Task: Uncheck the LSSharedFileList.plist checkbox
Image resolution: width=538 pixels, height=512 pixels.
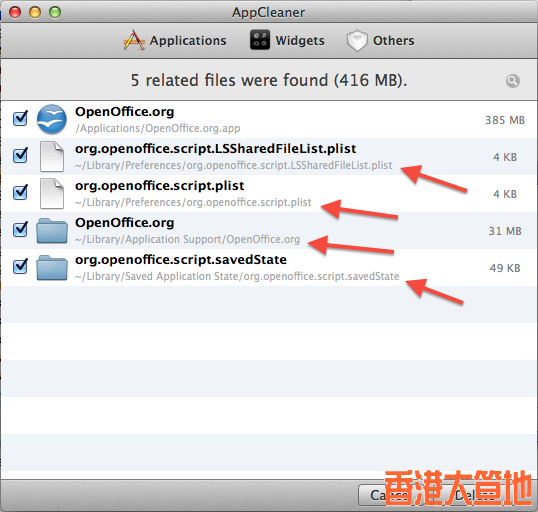Action: [x=20, y=155]
